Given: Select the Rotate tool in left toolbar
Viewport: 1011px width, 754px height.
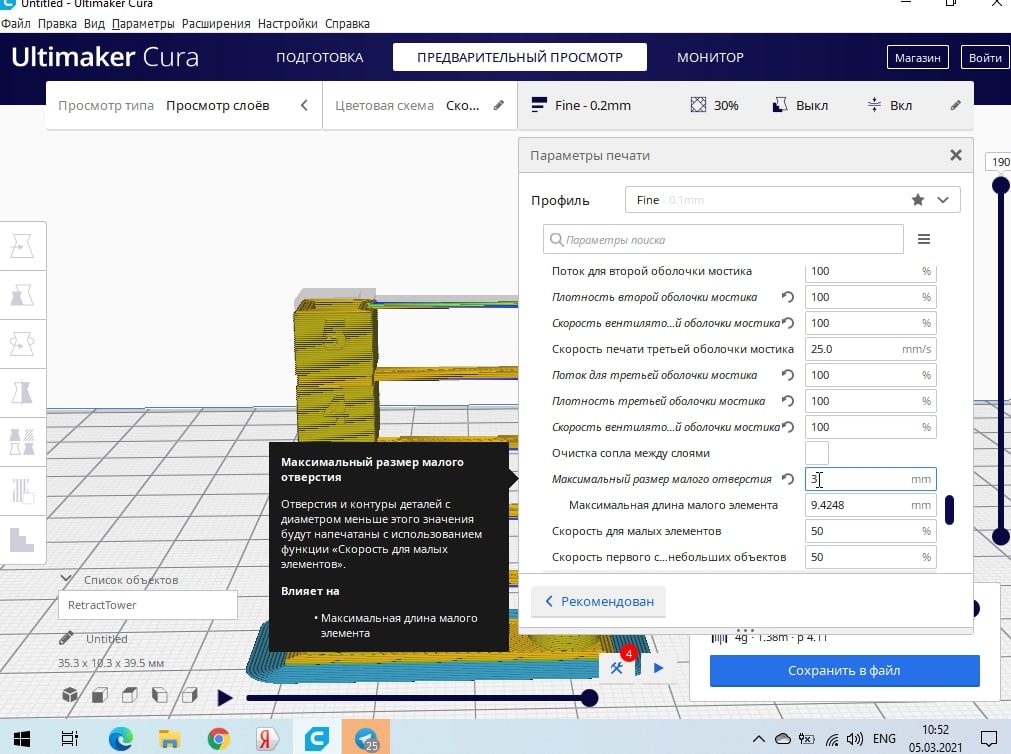Looking at the screenshot, I should point(23,344).
